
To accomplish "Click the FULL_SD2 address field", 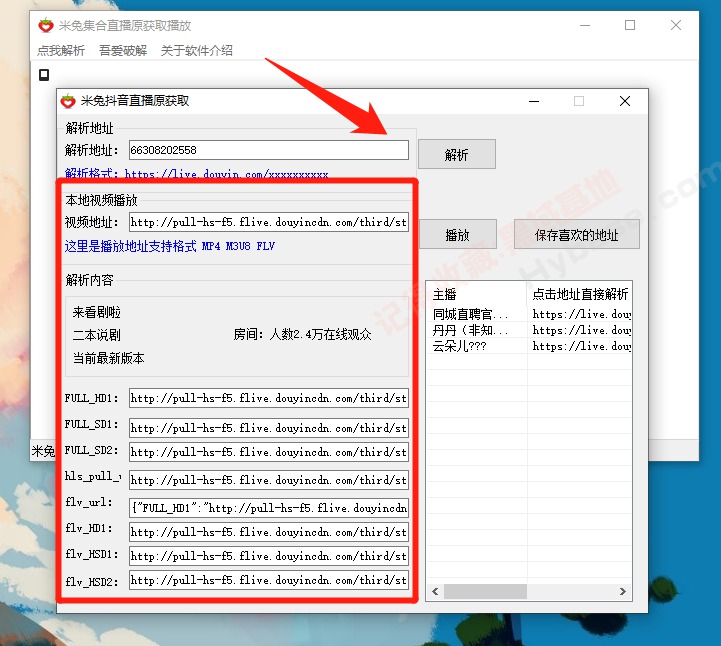I will pos(269,452).
